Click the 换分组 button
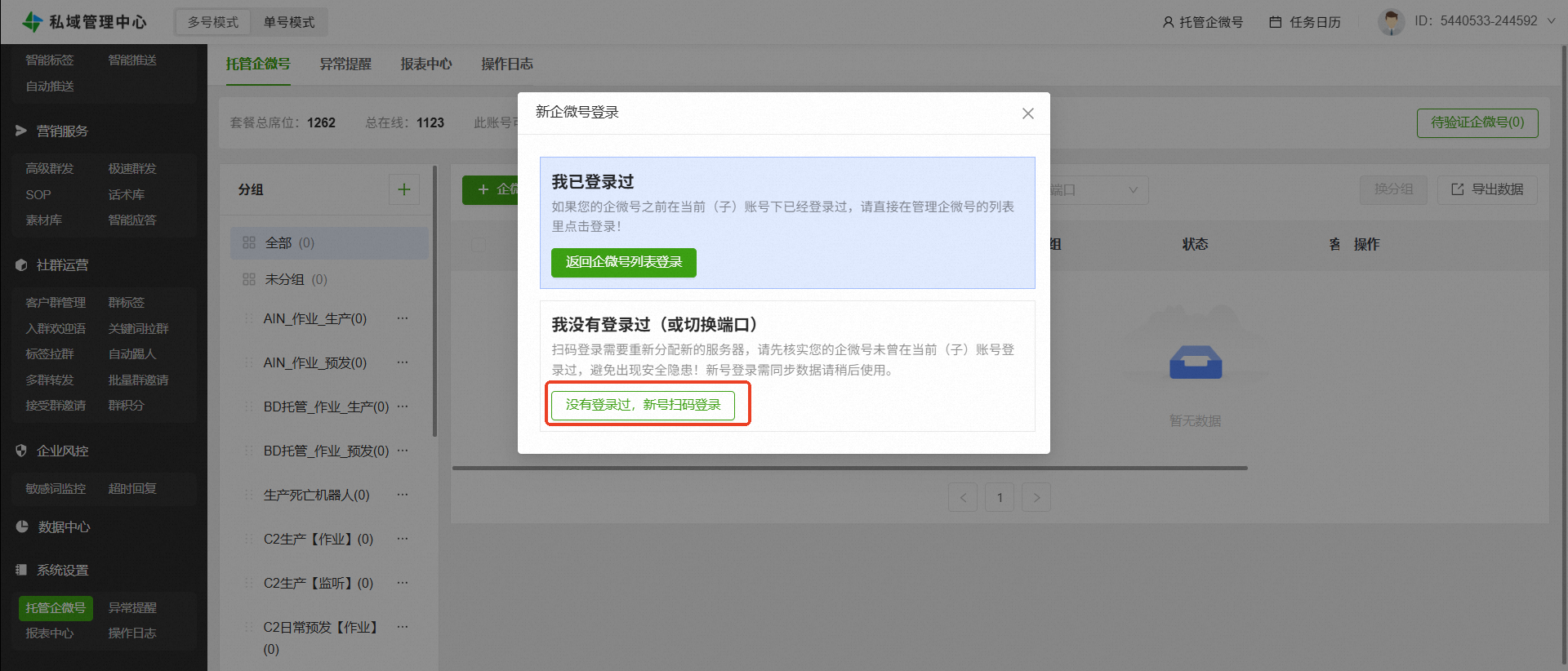The height and width of the screenshot is (671, 1568). [1393, 189]
